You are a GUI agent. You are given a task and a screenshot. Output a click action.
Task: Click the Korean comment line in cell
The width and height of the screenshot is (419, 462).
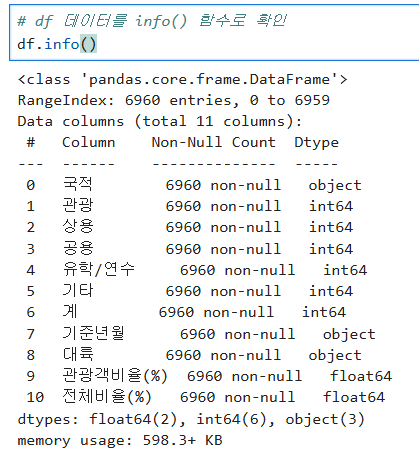coord(152,21)
